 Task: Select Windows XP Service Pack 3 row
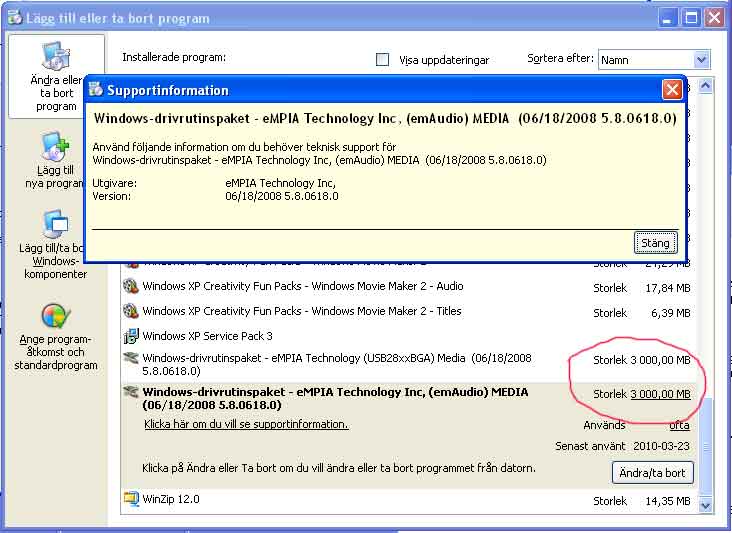[407, 336]
